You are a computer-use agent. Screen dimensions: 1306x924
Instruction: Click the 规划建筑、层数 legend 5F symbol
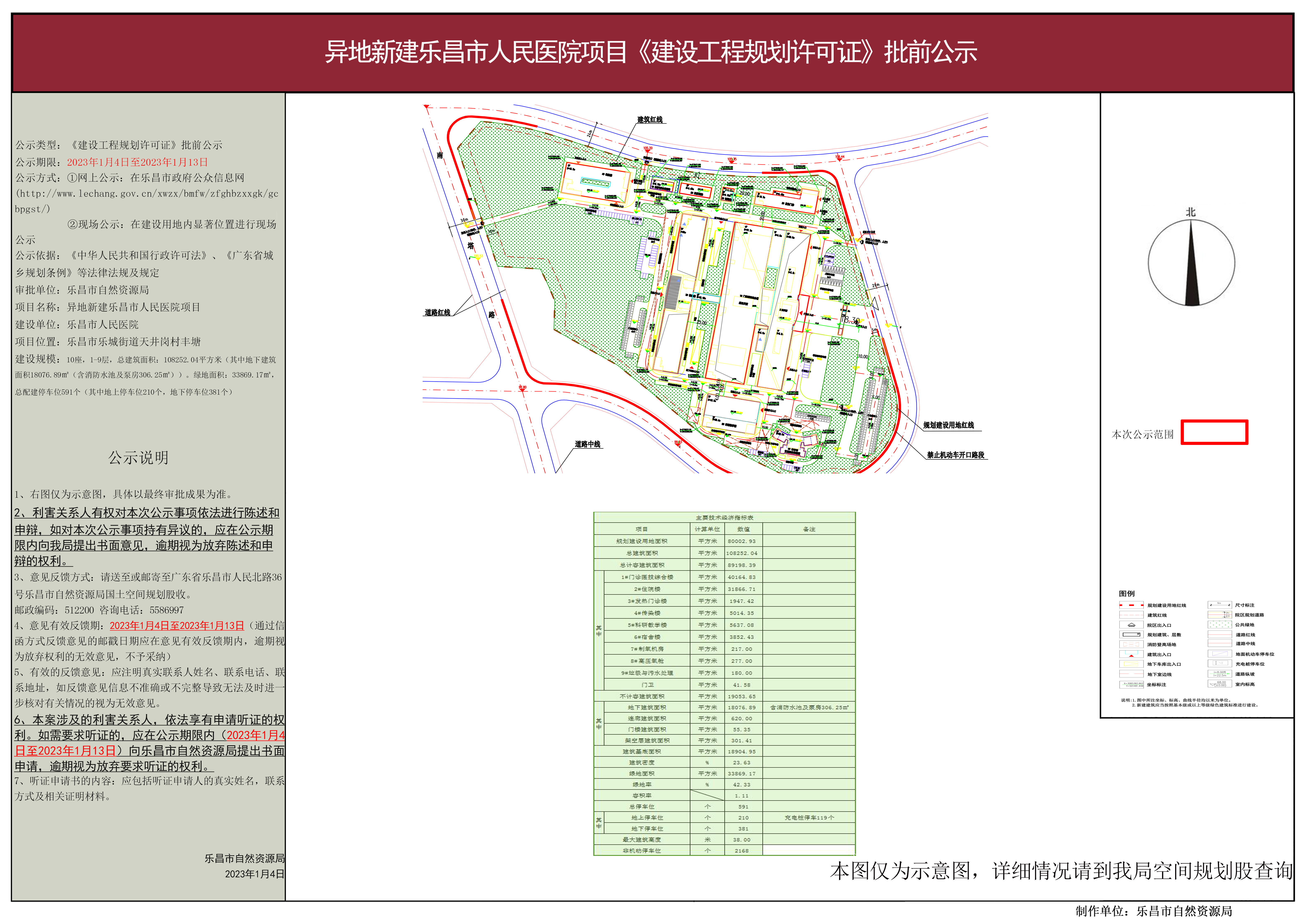point(1131,634)
